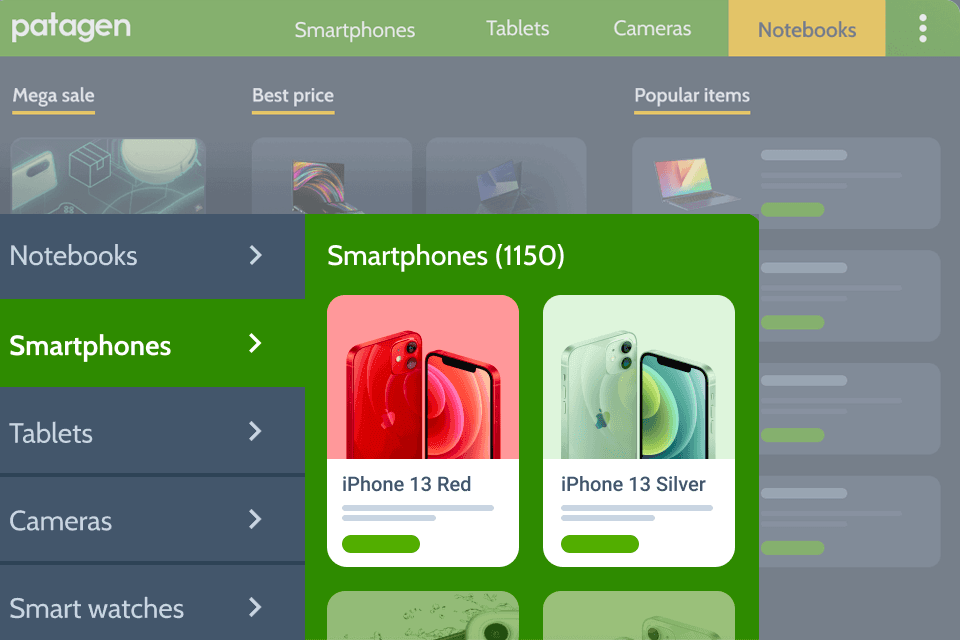Click the patagen logo

(x=71, y=28)
